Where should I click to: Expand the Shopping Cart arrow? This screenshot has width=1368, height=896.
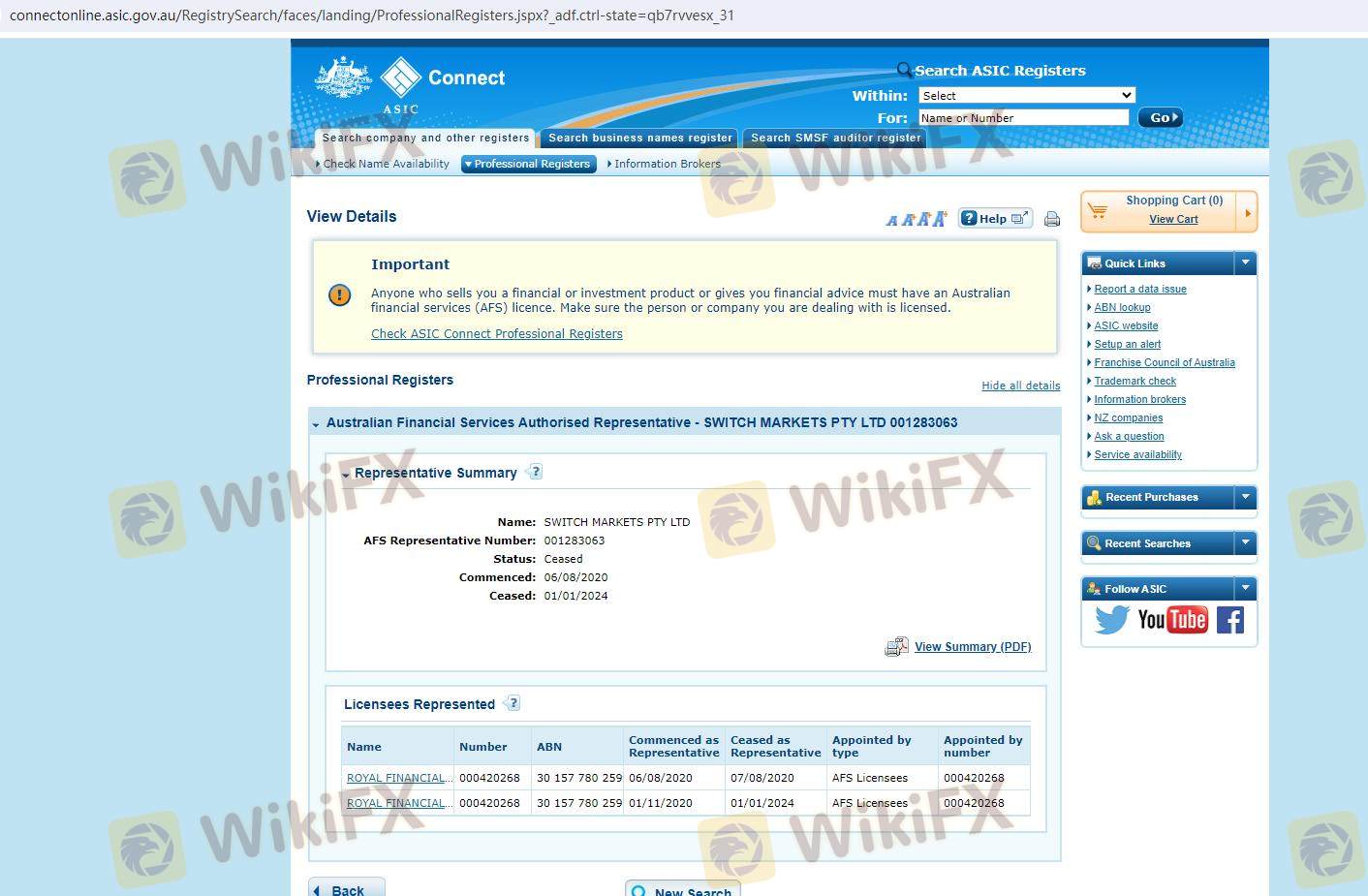coord(1247,212)
